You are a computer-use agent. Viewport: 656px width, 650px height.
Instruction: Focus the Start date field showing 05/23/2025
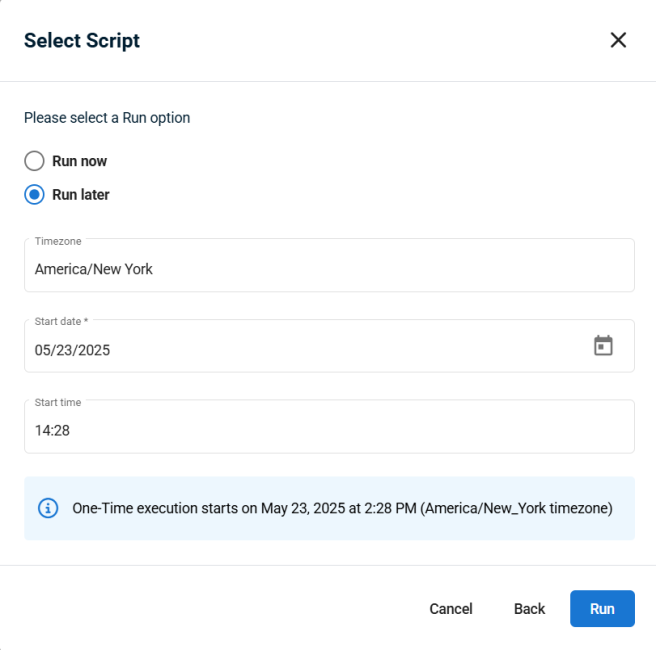tap(329, 346)
